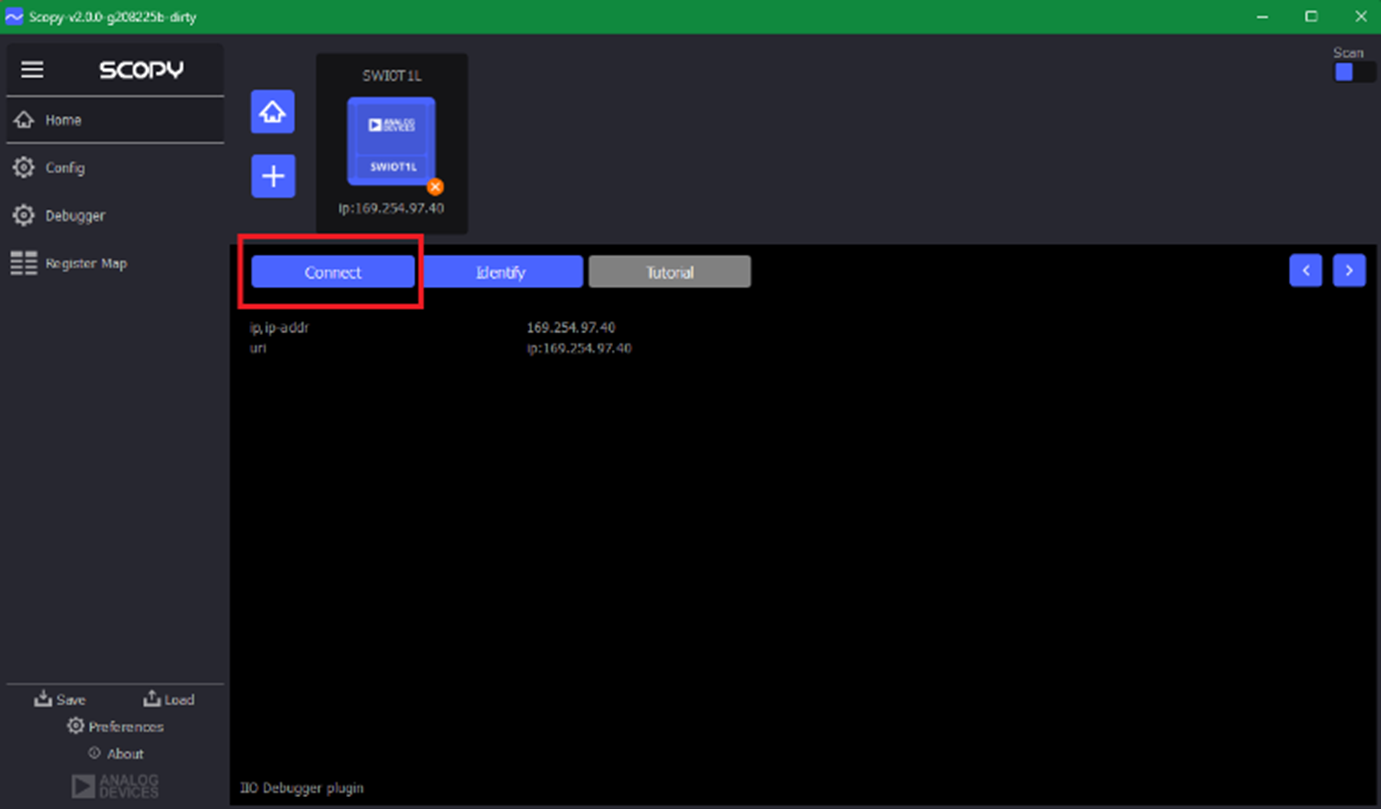Click the Connect button
The image size is (1381, 809).
(x=333, y=272)
